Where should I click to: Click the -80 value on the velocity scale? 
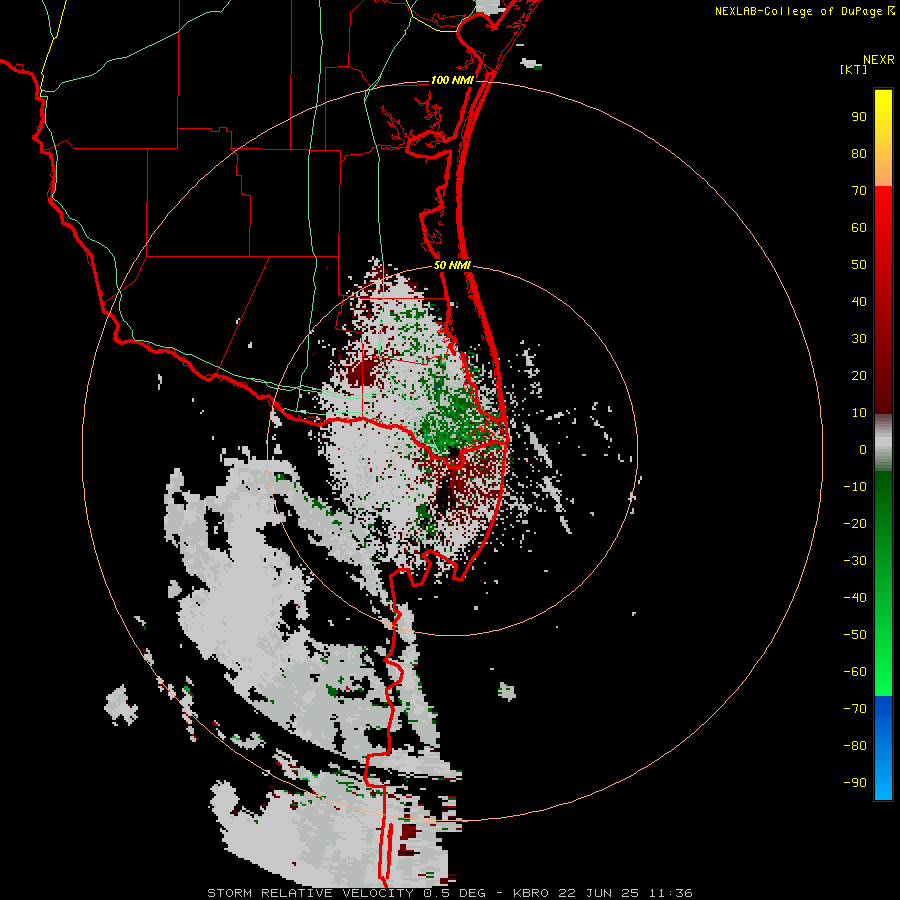(855, 746)
